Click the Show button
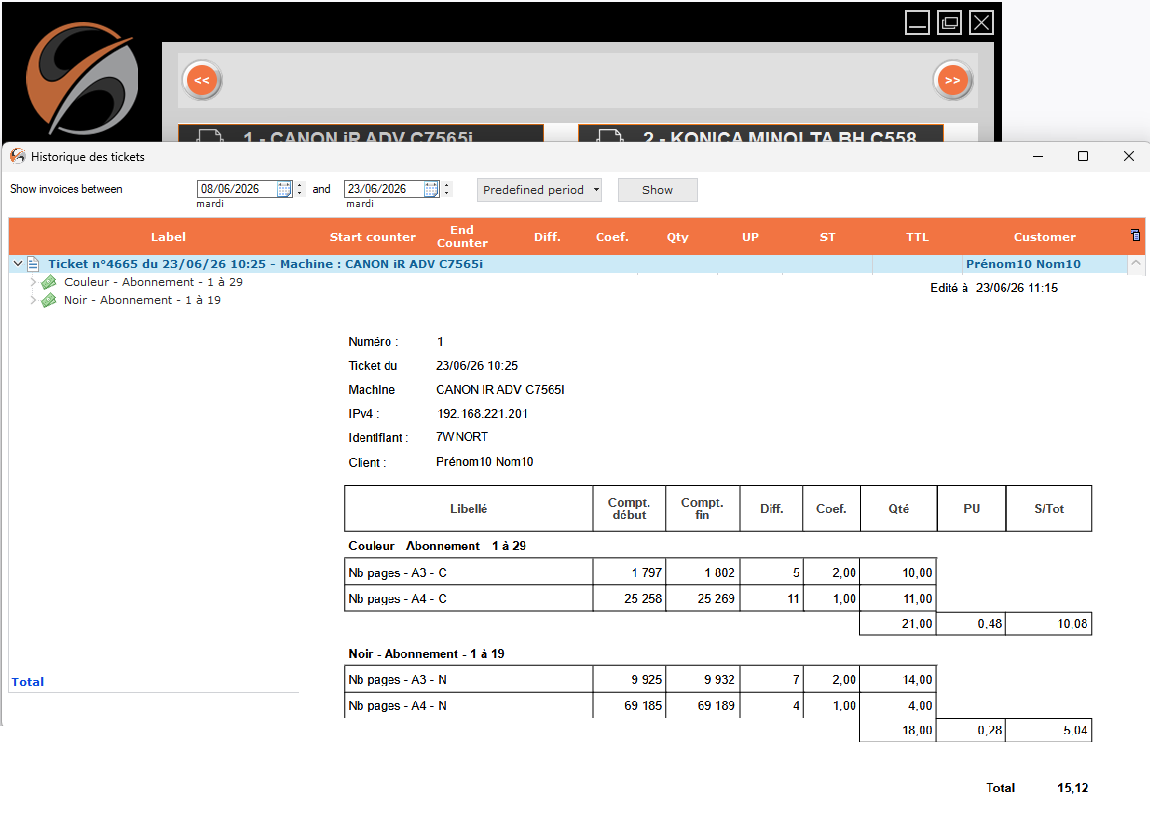This screenshot has width=1150, height=839. point(657,190)
